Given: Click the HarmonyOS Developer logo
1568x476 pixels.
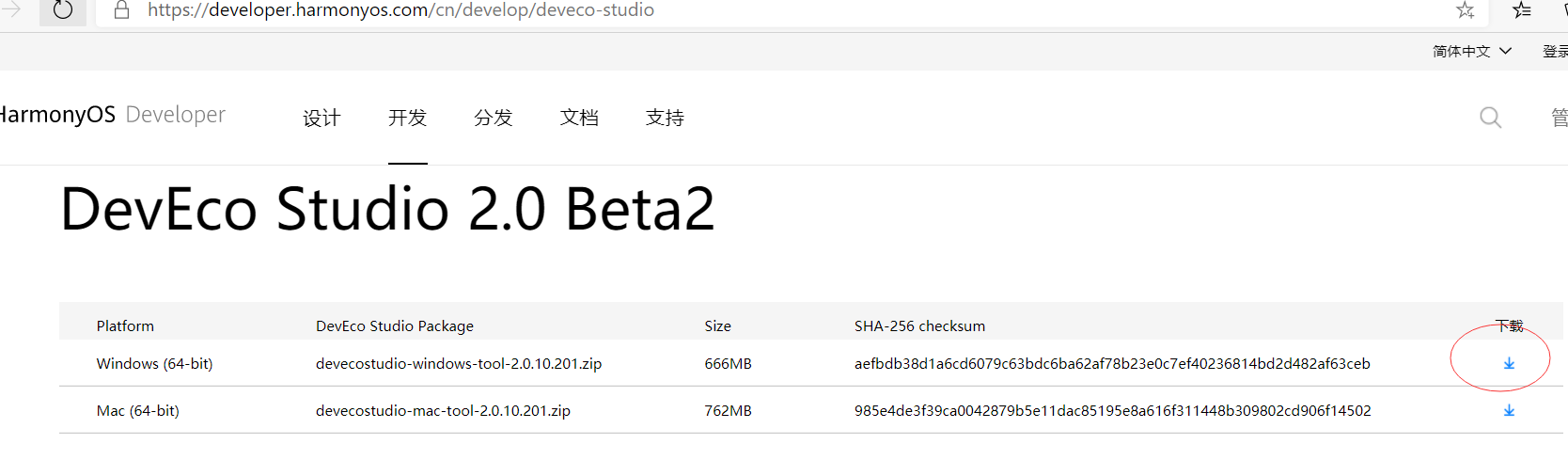Looking at the screenshot, I should pos(111,115).
